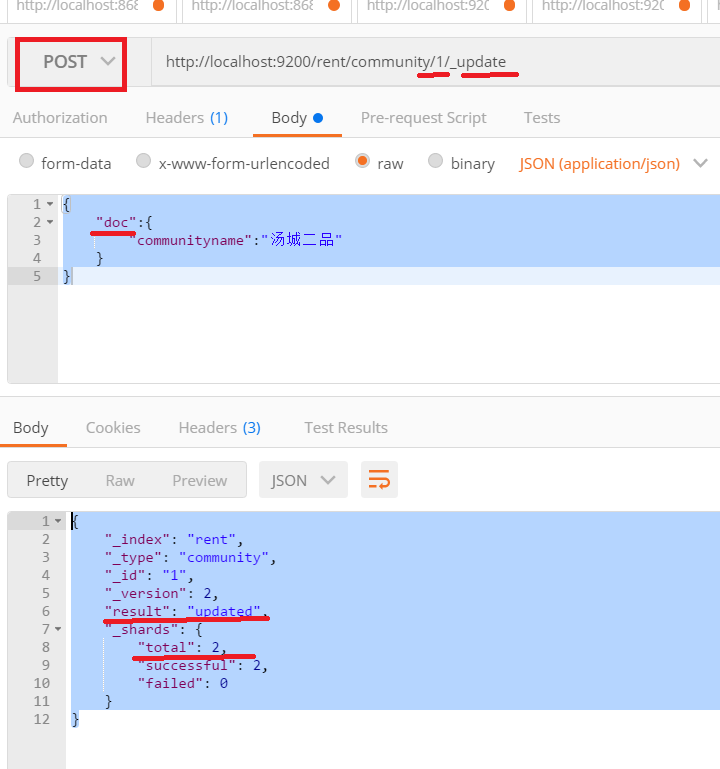
Task: Select the x-www-form-urlencoded radio button
Action: (x=143, y=161)
